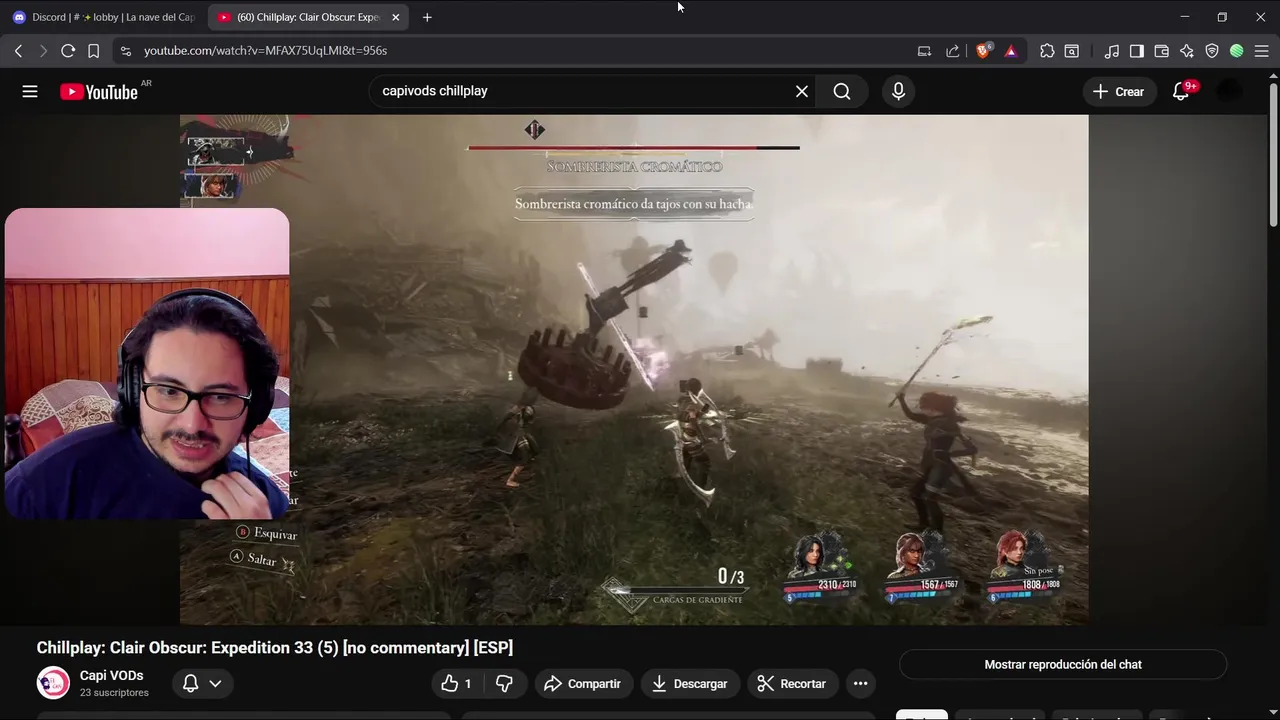Click Mostrar reproducción del chat
This screenshot has height=720, width=1280.
[x=1063, y=665]
